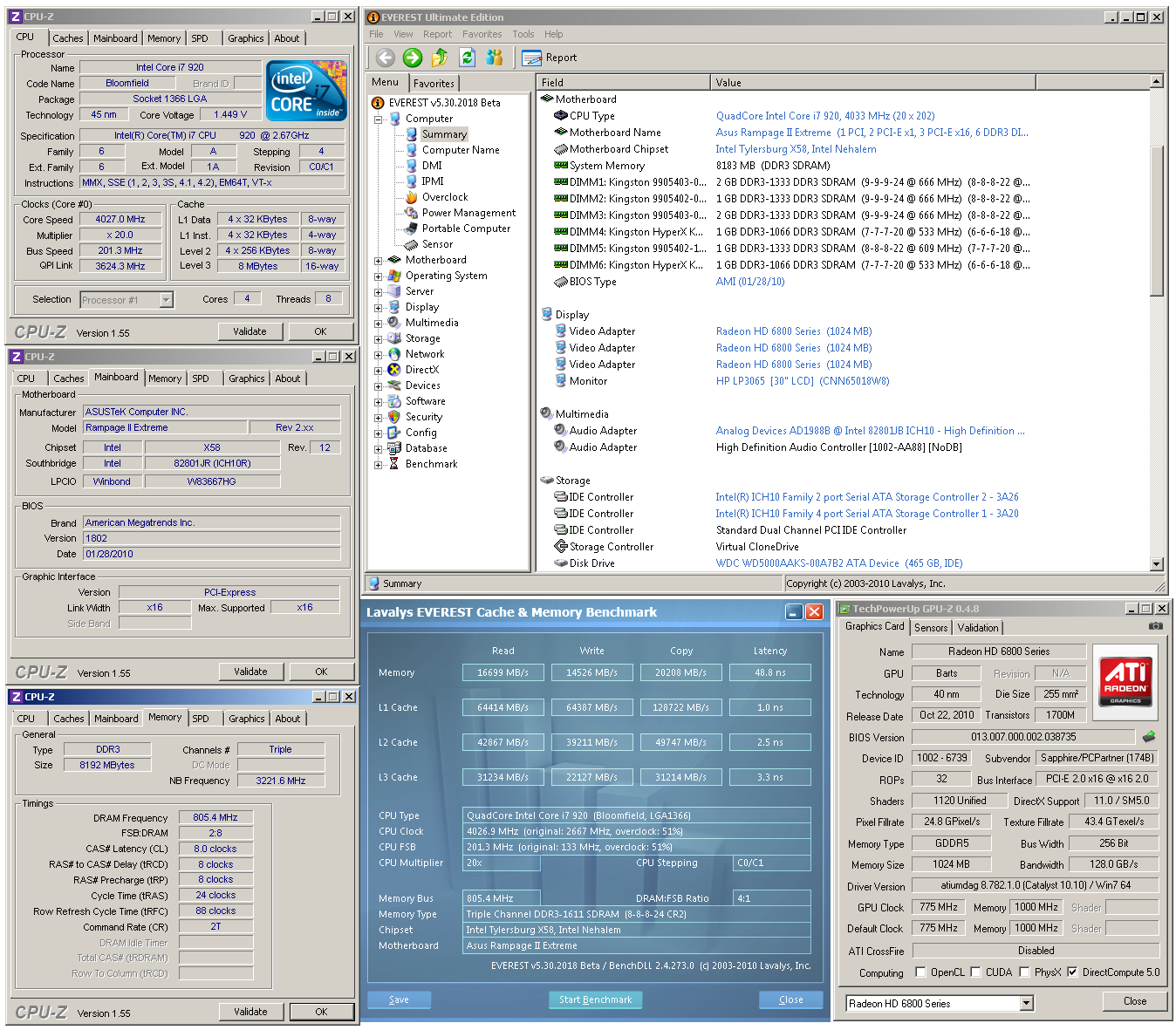
Task: Click EVEREST root info icon in tree
Action: (x=379, y=103)
